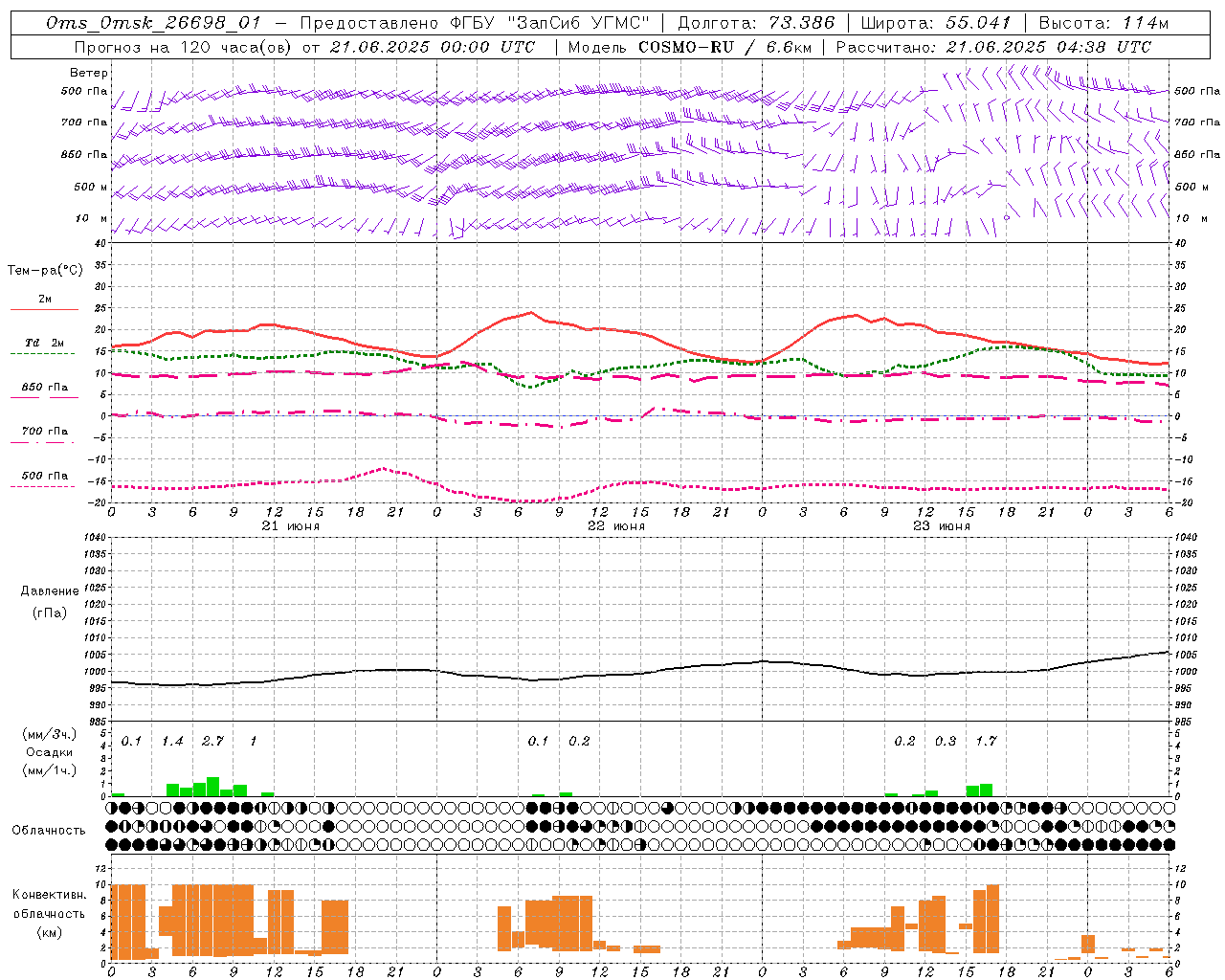Viewport: 1225px width, 980px height.
Task: Click the '1.7' three-hour precipitation value
Action: (x=986, y=742)
